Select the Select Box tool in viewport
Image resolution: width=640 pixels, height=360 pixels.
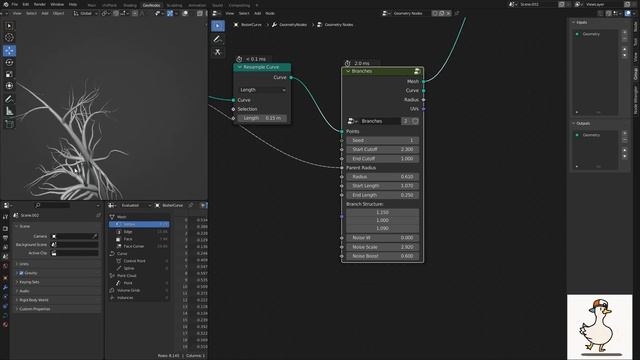click(9, 26)
